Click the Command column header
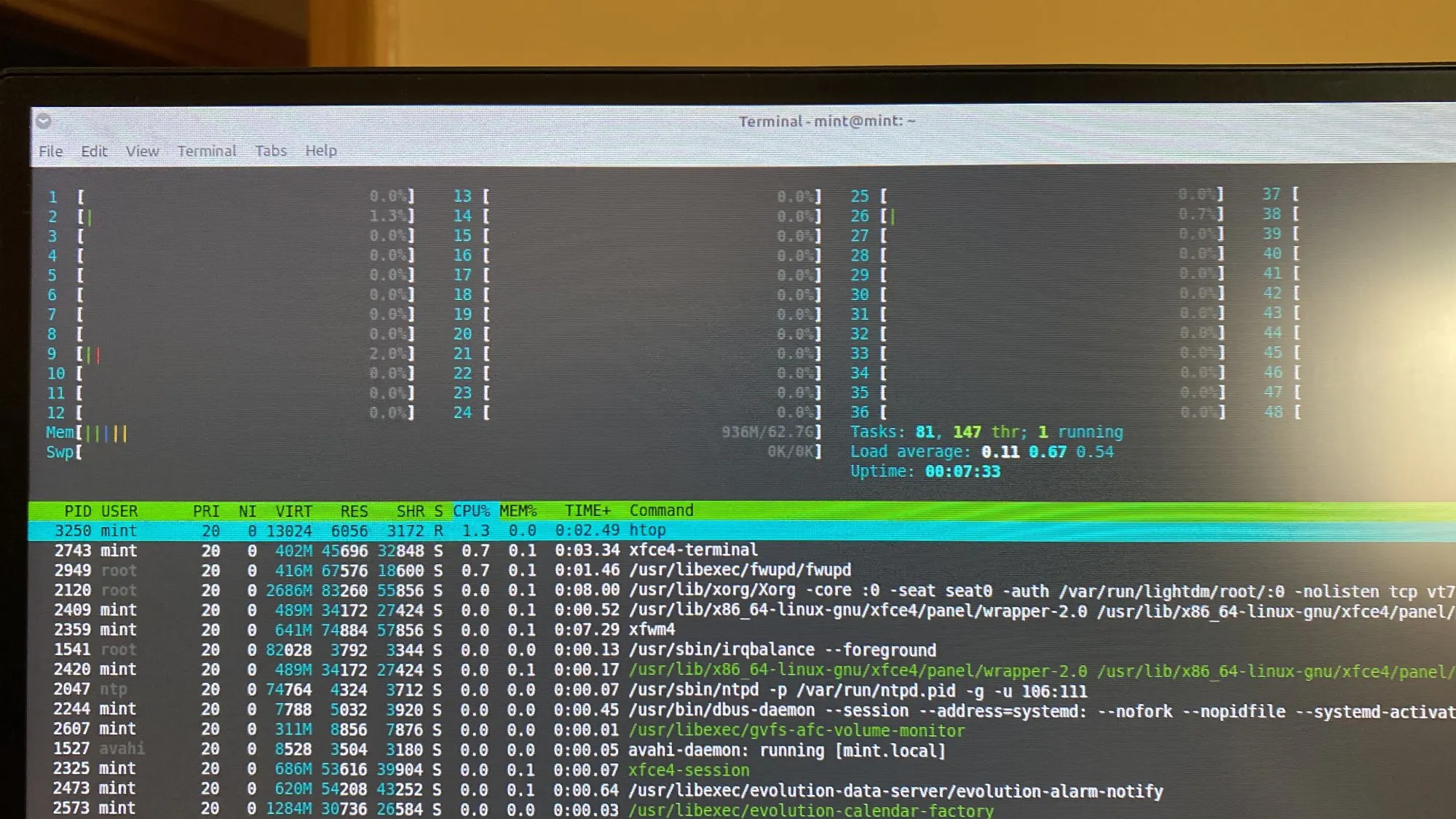1456x819 pixels. (x=661, y=510)
